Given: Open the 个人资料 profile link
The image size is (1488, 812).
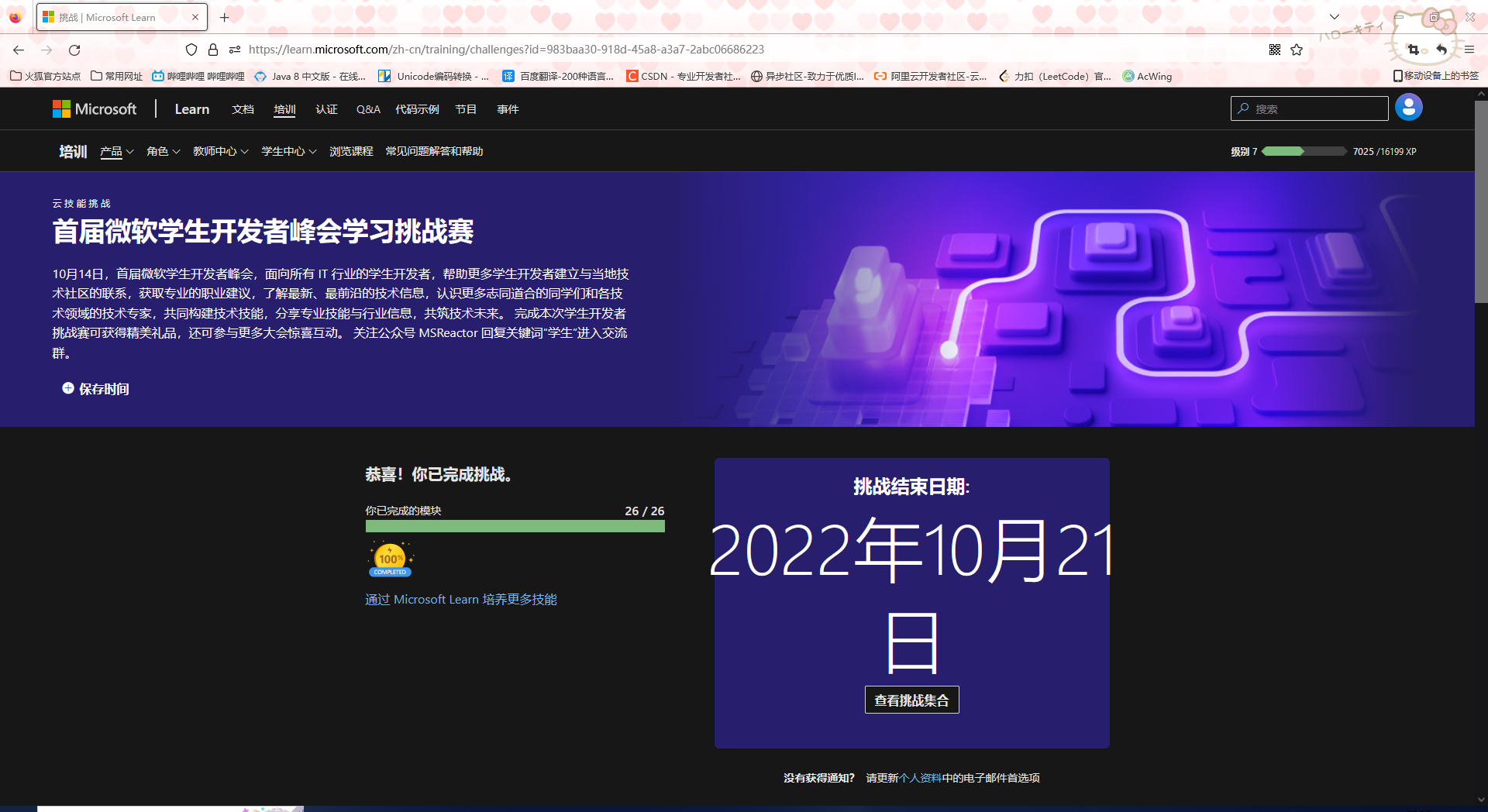Looking at the screenshot, I should 921,778.
